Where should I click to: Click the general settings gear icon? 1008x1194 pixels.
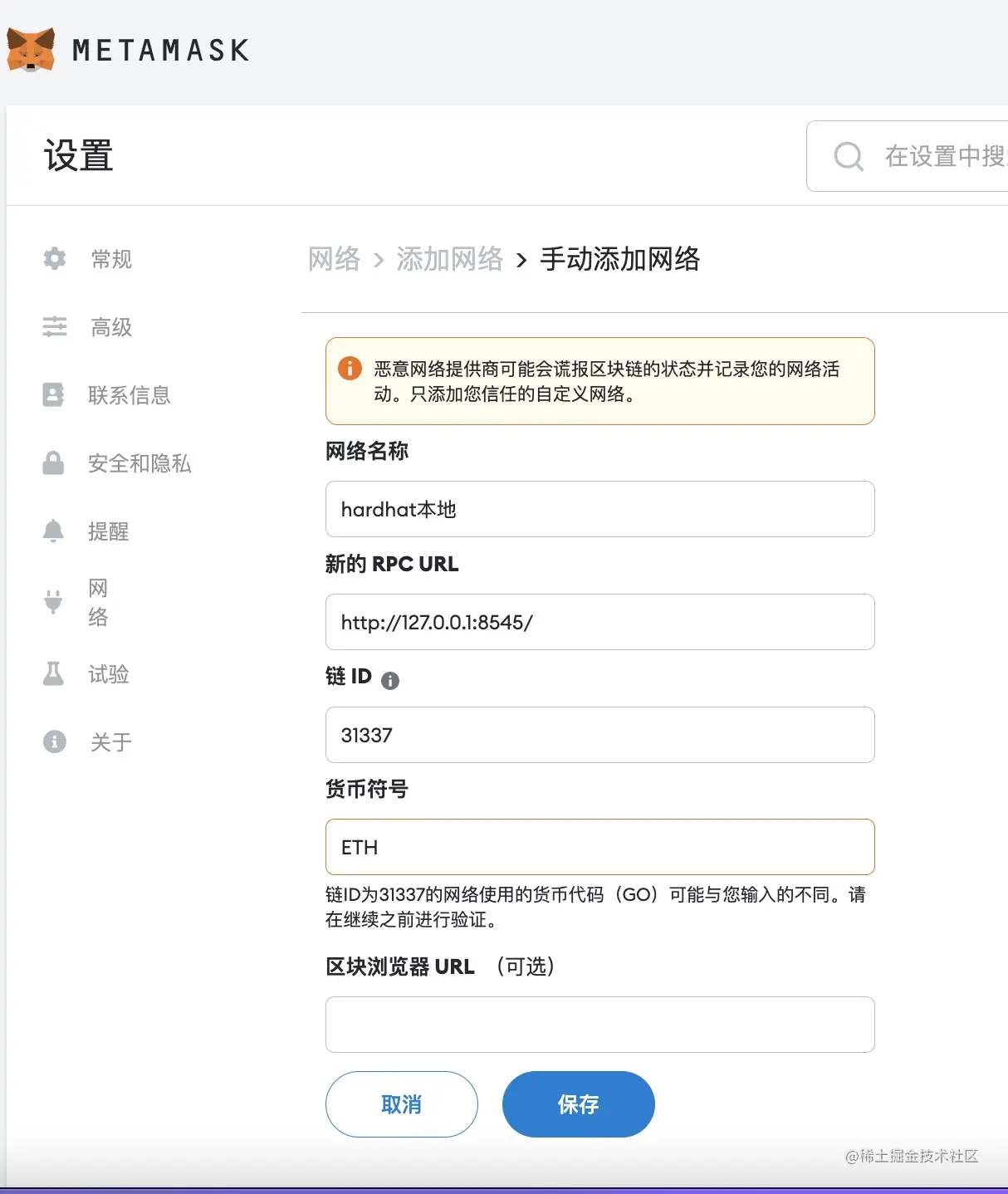55,258
